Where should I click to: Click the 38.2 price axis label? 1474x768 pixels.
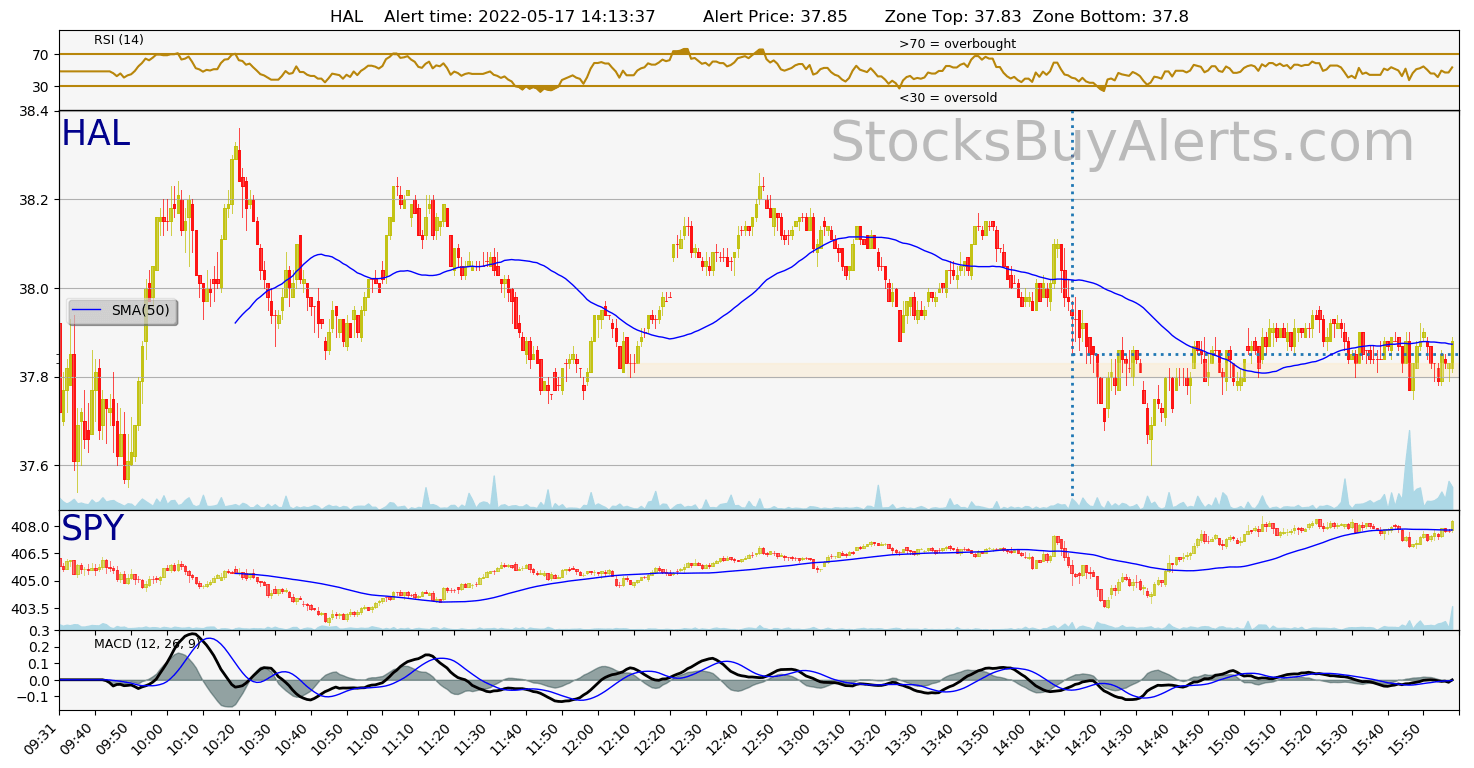pyautogui.click(x=33, y=200)
